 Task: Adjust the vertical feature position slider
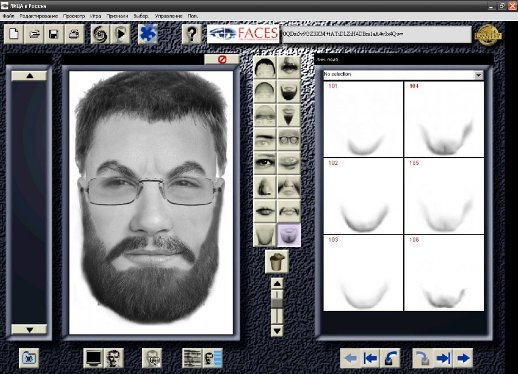pos(277,307)
